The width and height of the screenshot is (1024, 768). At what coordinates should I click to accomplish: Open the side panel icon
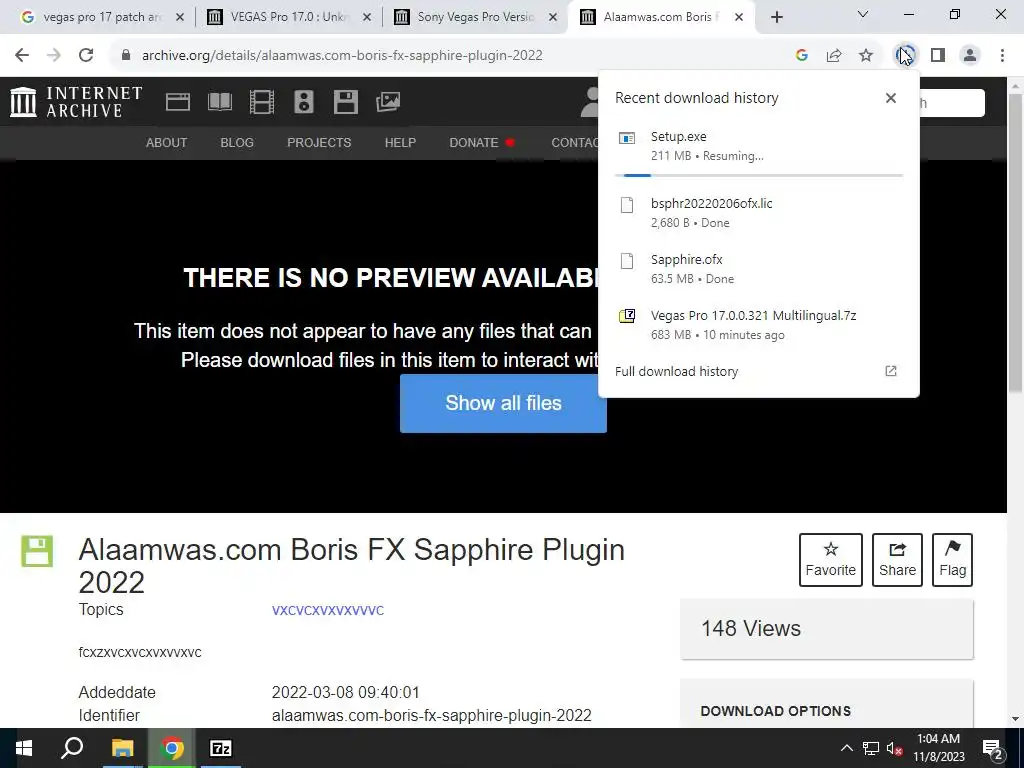coord(938,56)
